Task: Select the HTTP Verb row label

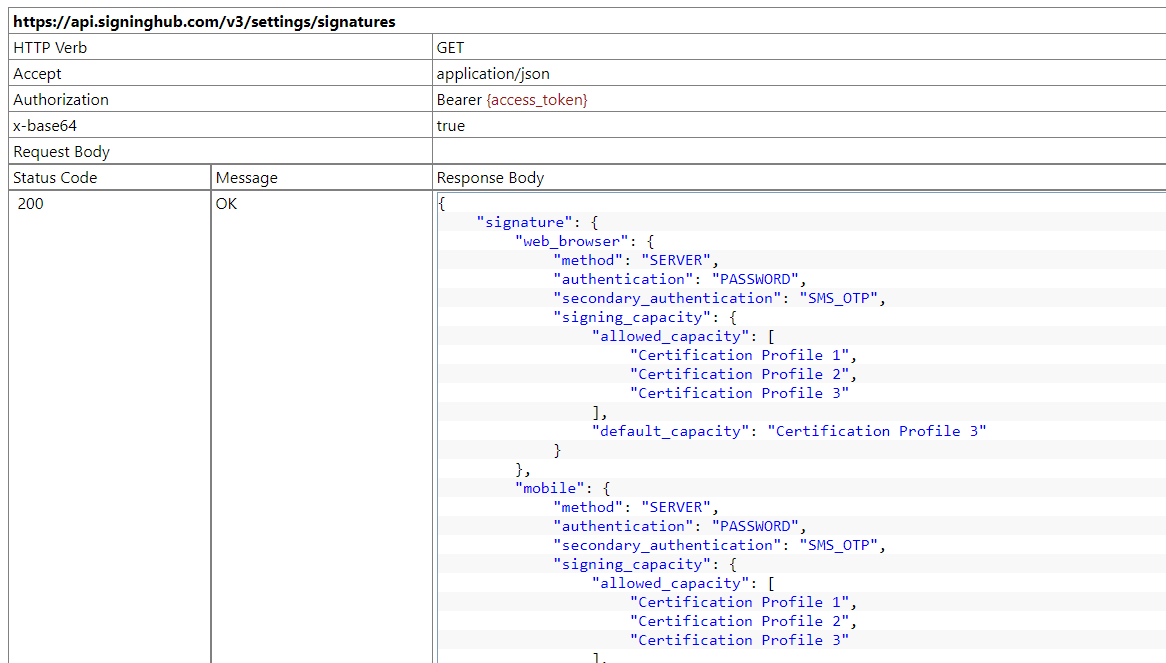Action: pos(50,48)
